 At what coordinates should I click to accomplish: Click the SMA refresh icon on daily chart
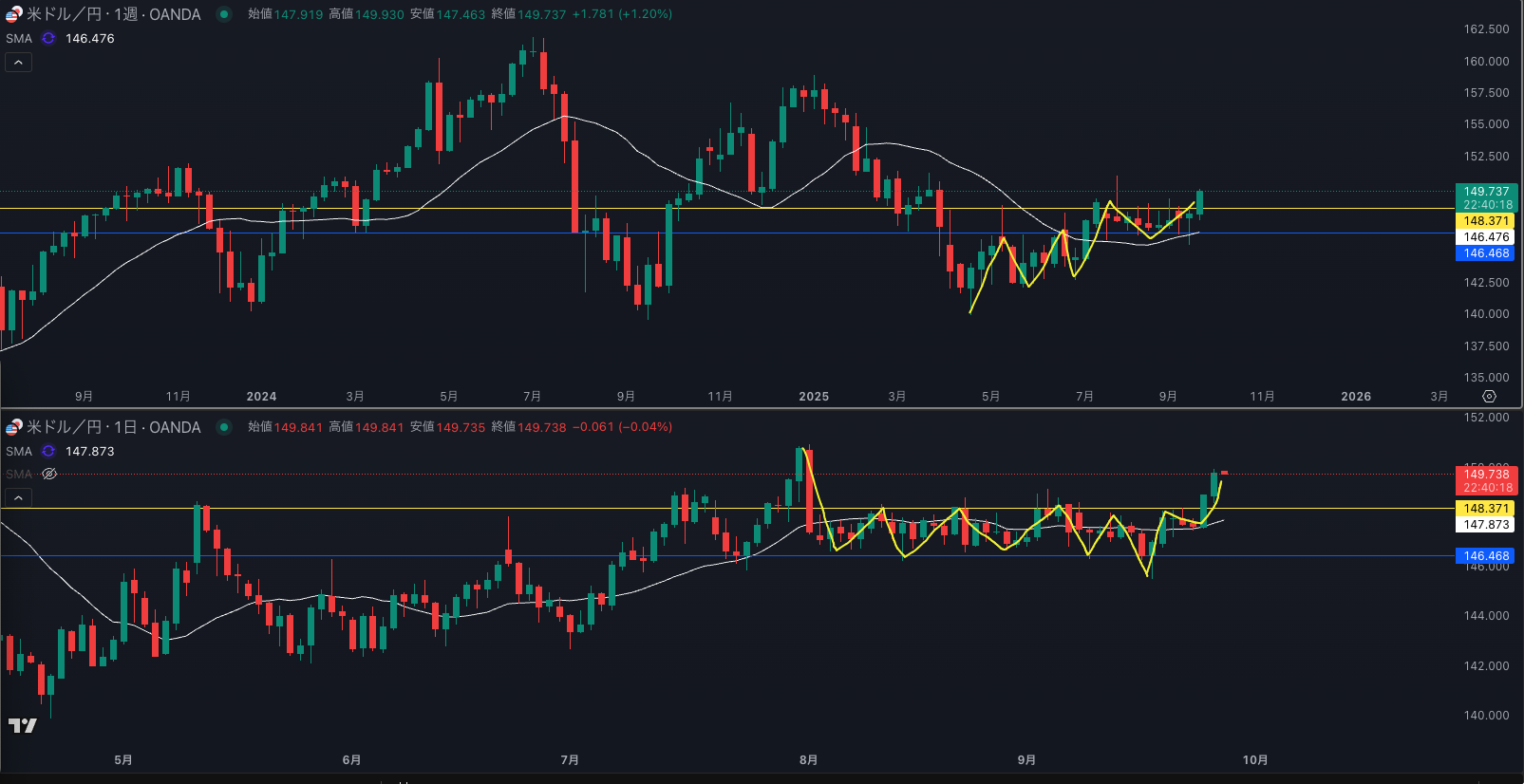click(x=48, y=452)
